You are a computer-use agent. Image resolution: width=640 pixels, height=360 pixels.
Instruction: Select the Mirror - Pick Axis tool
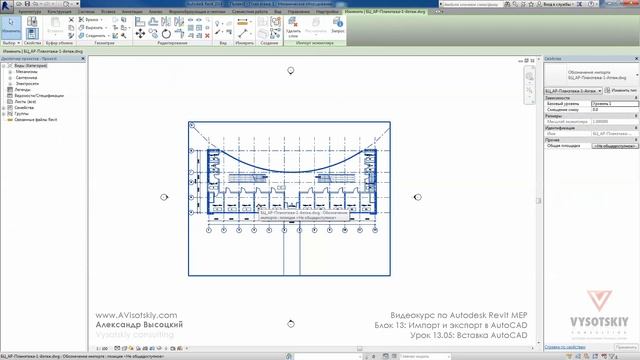click(x=166, y=22)
